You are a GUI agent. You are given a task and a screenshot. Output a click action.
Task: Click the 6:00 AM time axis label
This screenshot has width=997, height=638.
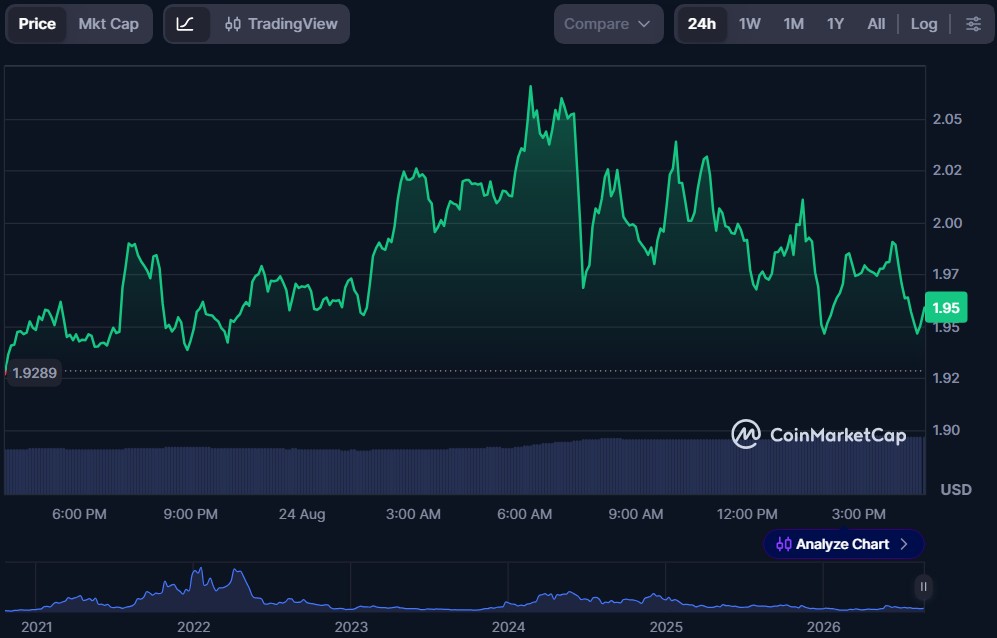click(x=525, y=514)
